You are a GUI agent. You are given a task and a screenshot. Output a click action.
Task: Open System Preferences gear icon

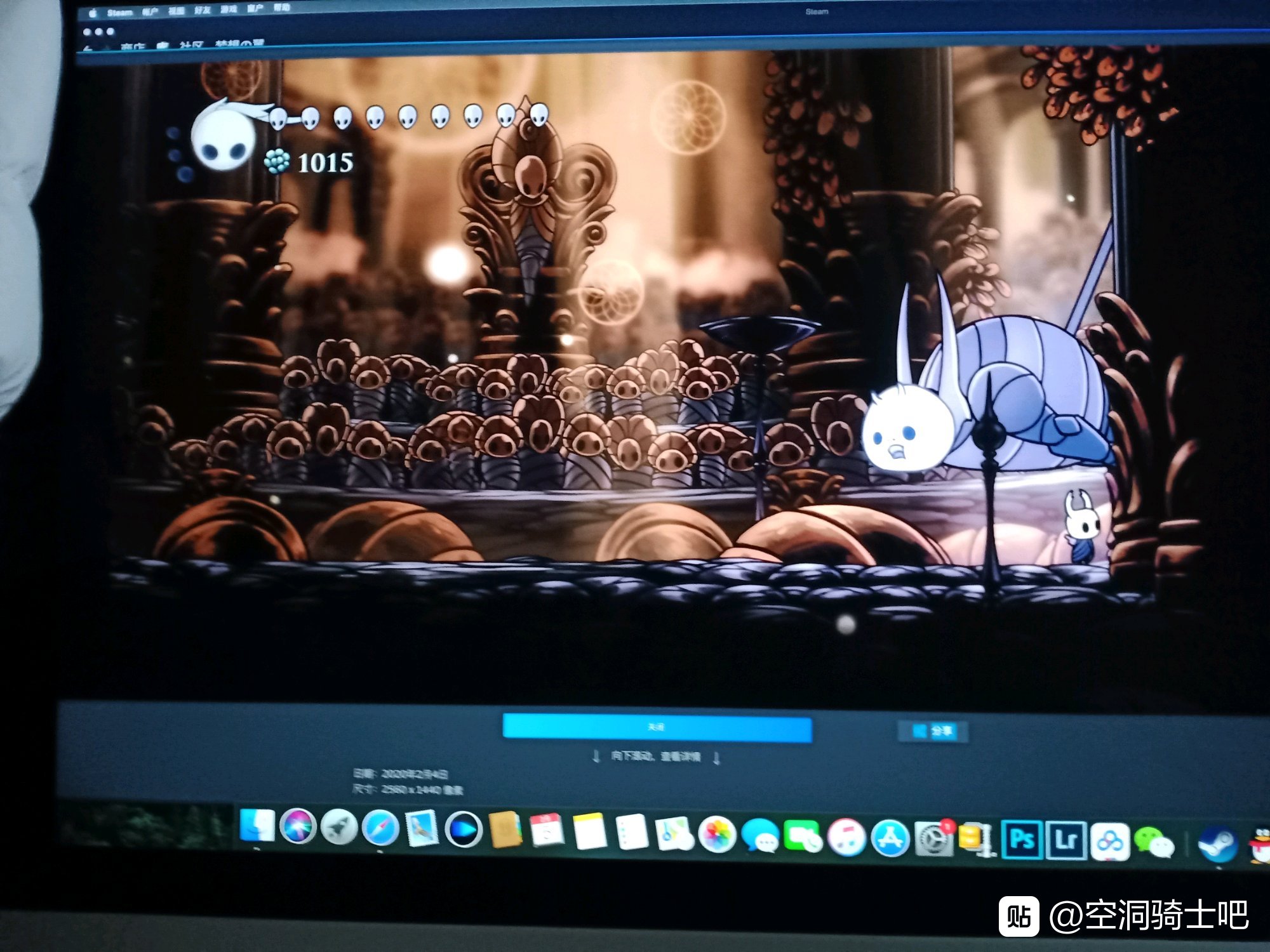pyautogui.click(x=933, y=838)
